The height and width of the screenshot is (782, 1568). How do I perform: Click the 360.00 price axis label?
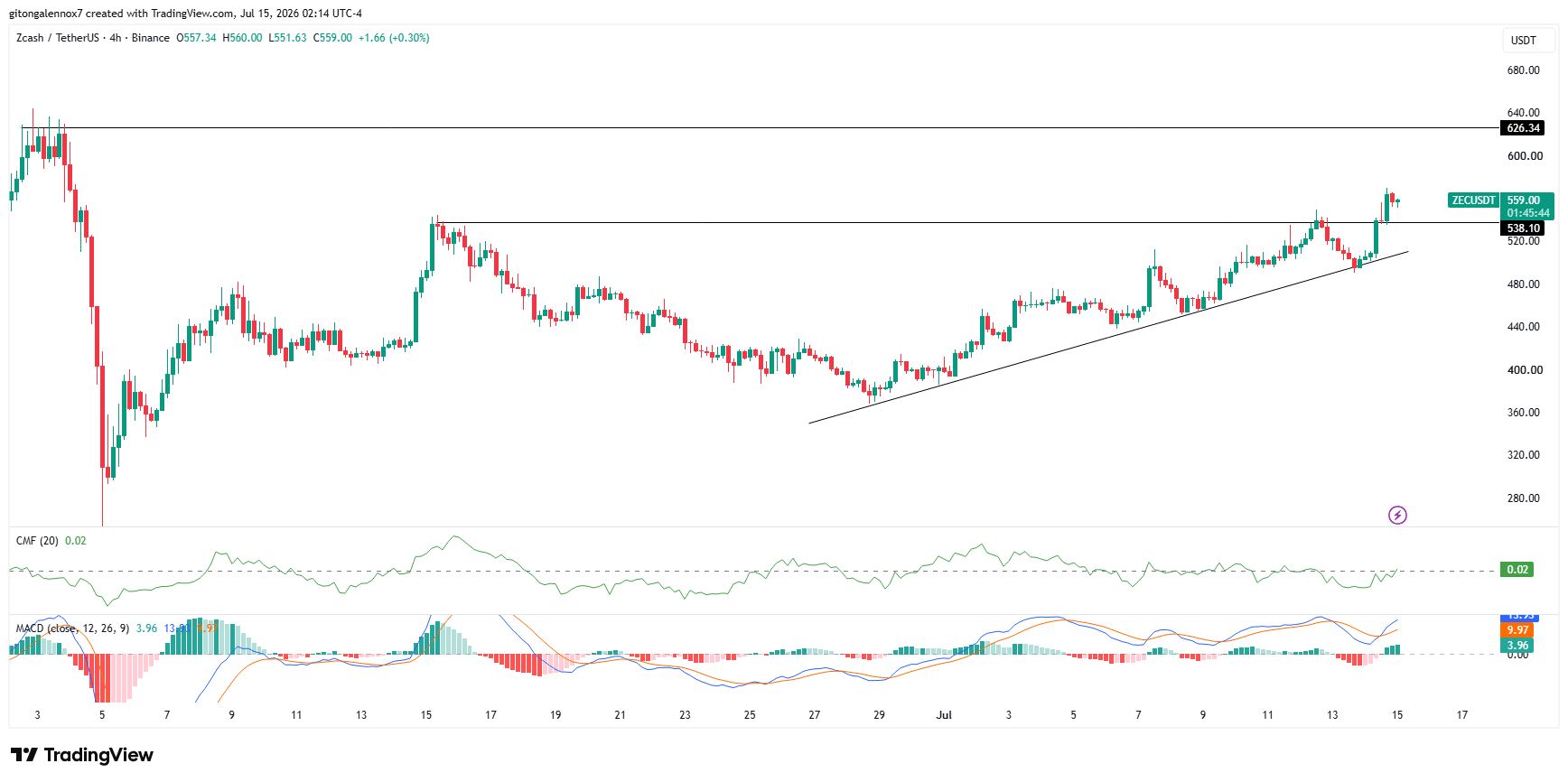click(1524, 413)
